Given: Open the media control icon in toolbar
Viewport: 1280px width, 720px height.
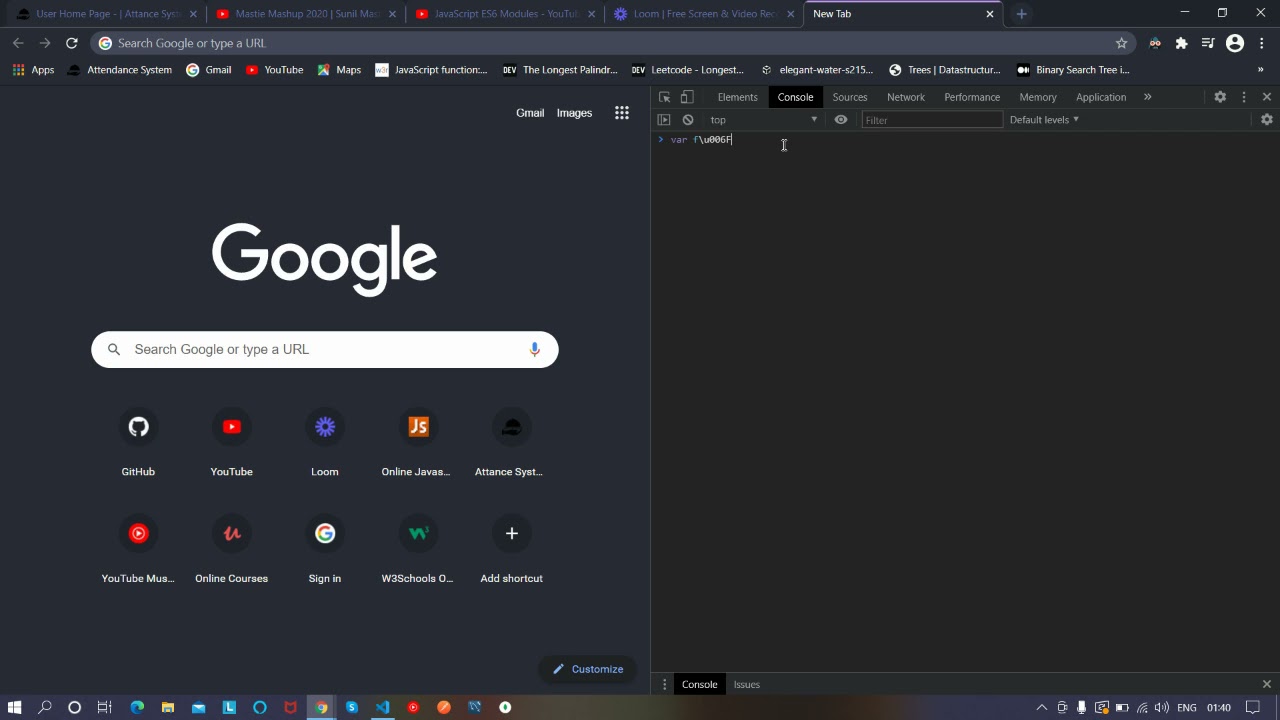Looking at the screenshot, I should coord(1208,43).
